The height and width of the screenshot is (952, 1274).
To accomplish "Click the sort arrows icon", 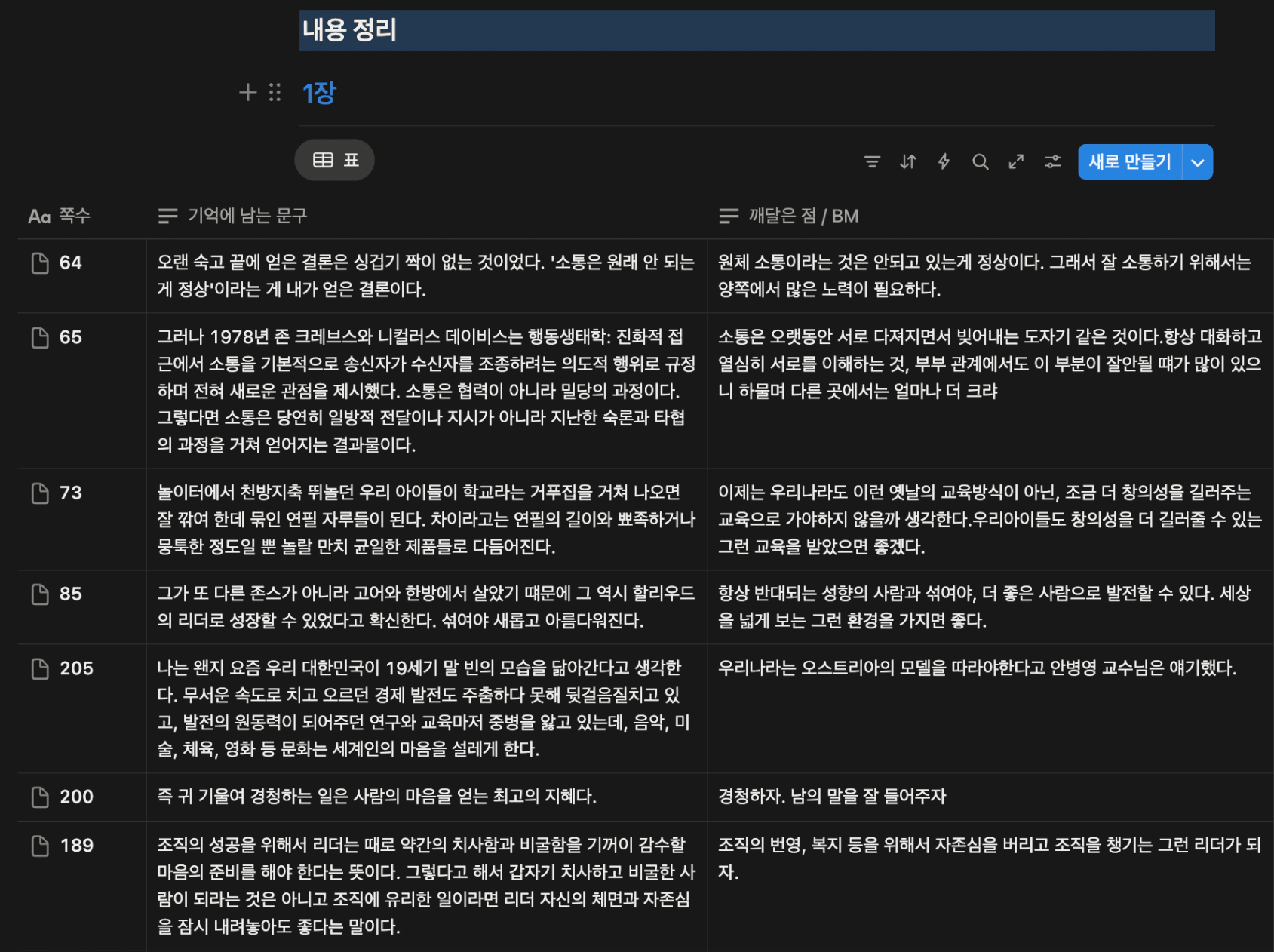I will point(908,161).
